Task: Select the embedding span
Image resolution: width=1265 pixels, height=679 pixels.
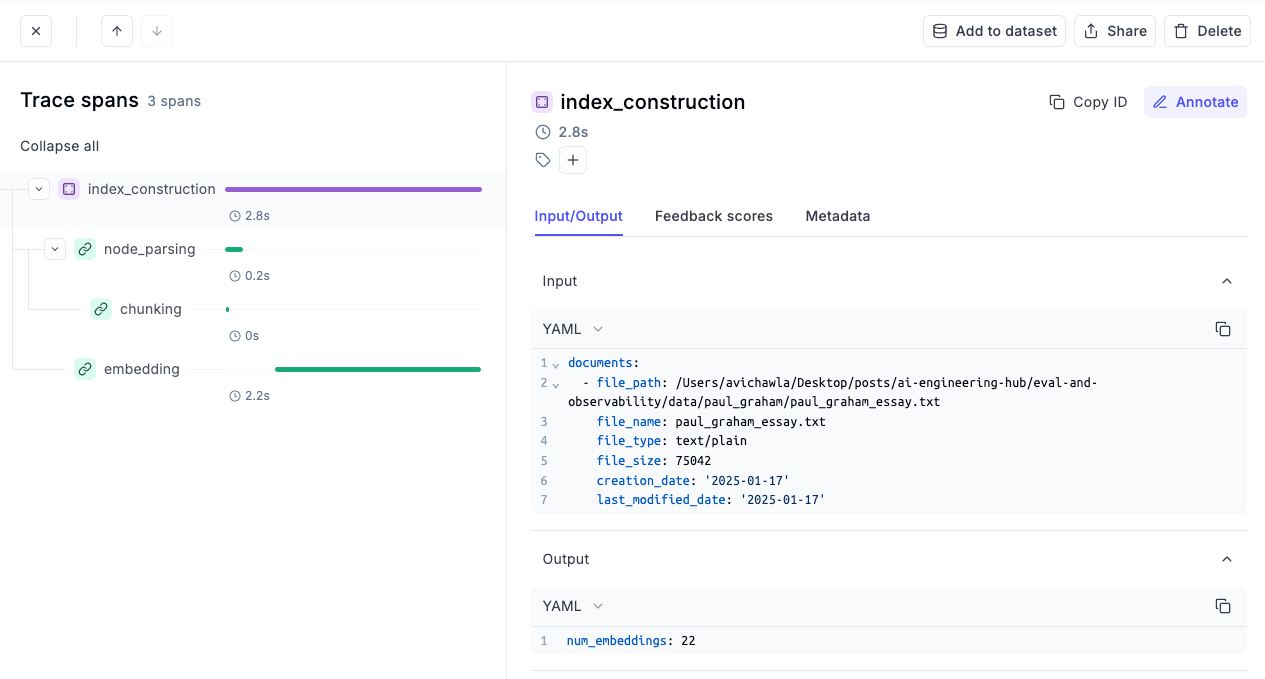Action: [141, 369]
